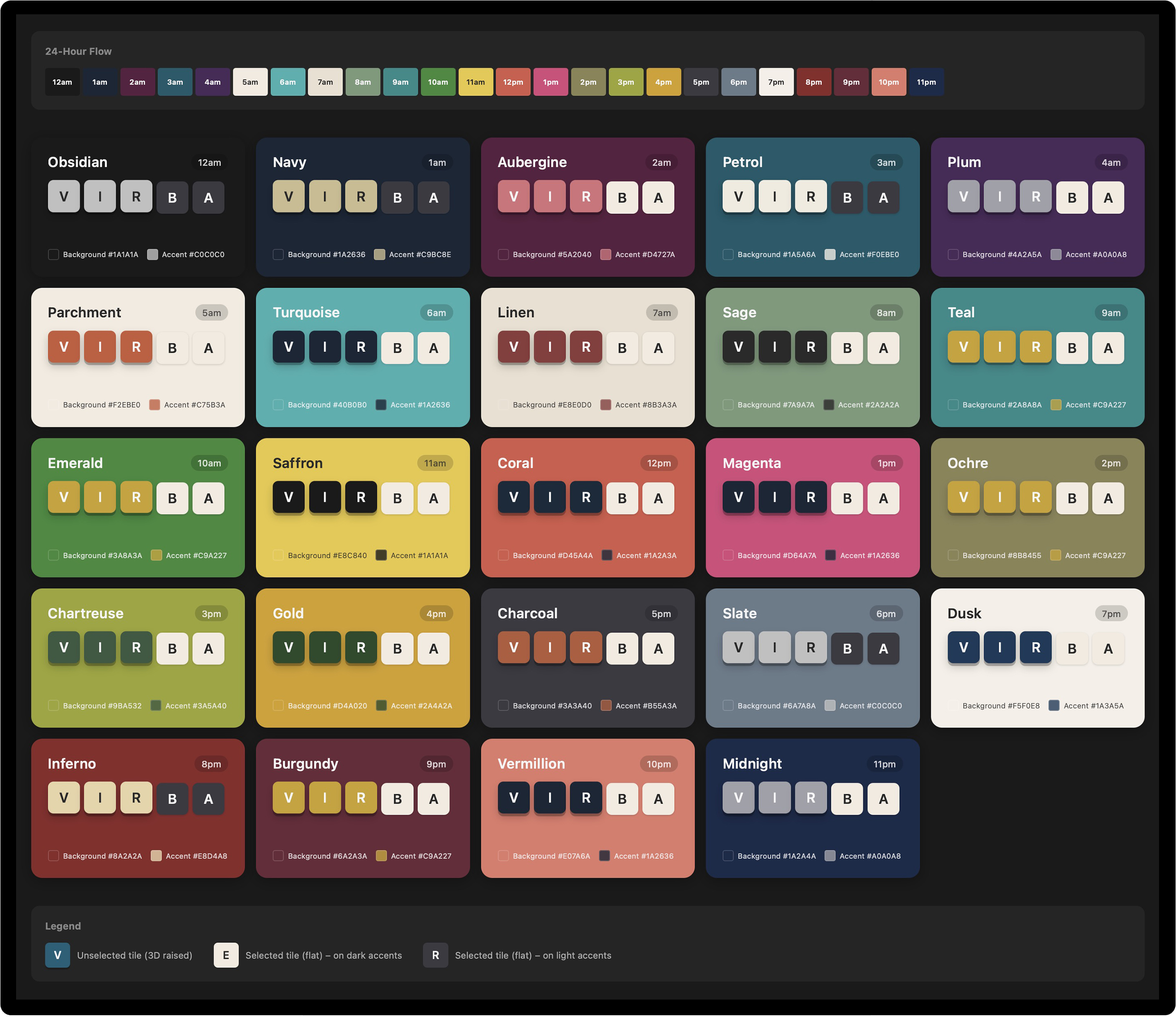
Task: Click Aubergine background swatch #5A2040
Action: point(504,255)
